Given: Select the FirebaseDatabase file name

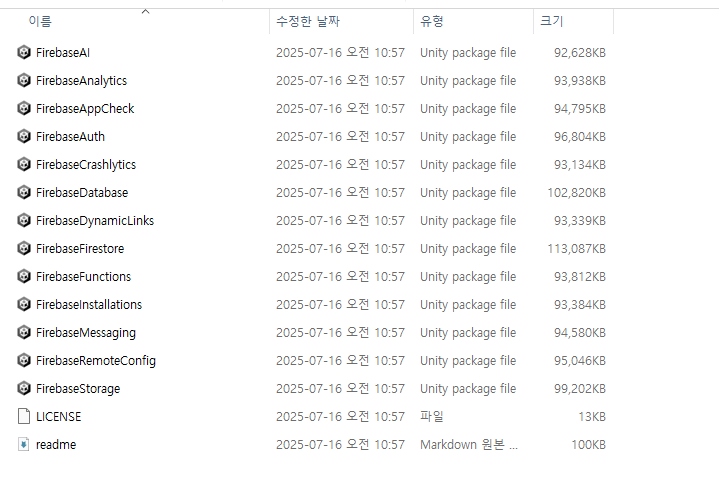Looking at the screenshot, I should pos(82,193).
